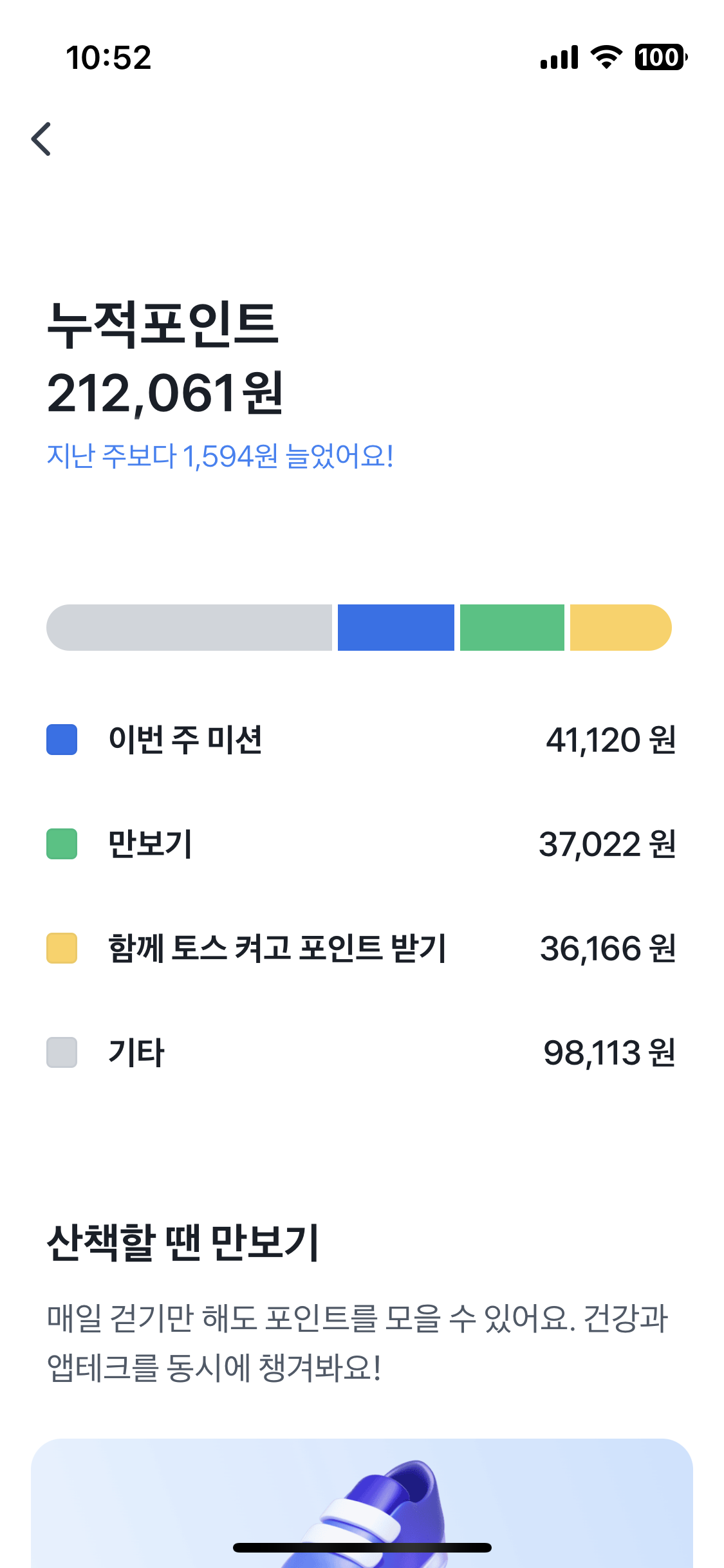Tap the gray swatch beside 기타
Screen dimensions: 724x1568
point(62,1052)
